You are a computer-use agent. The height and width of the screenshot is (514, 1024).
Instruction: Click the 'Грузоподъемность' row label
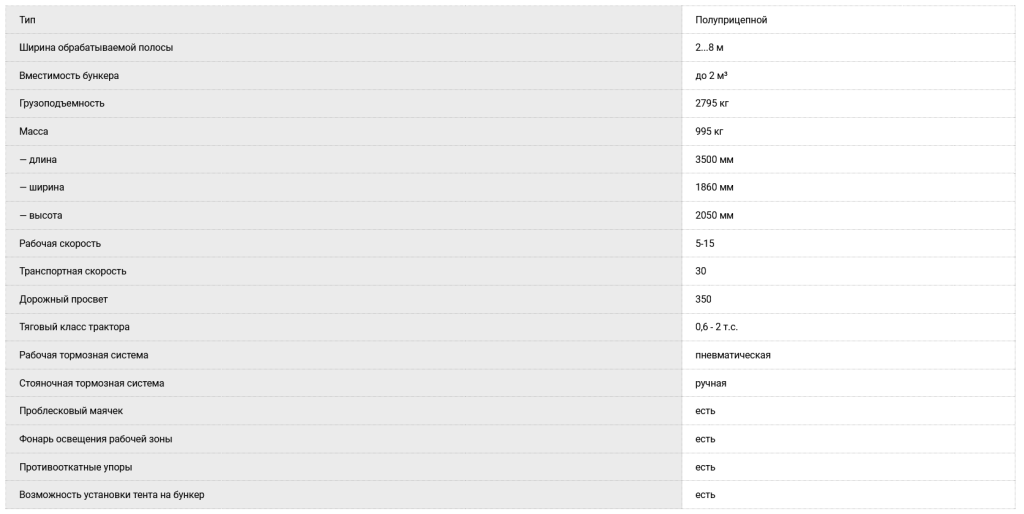coord(62,104)
